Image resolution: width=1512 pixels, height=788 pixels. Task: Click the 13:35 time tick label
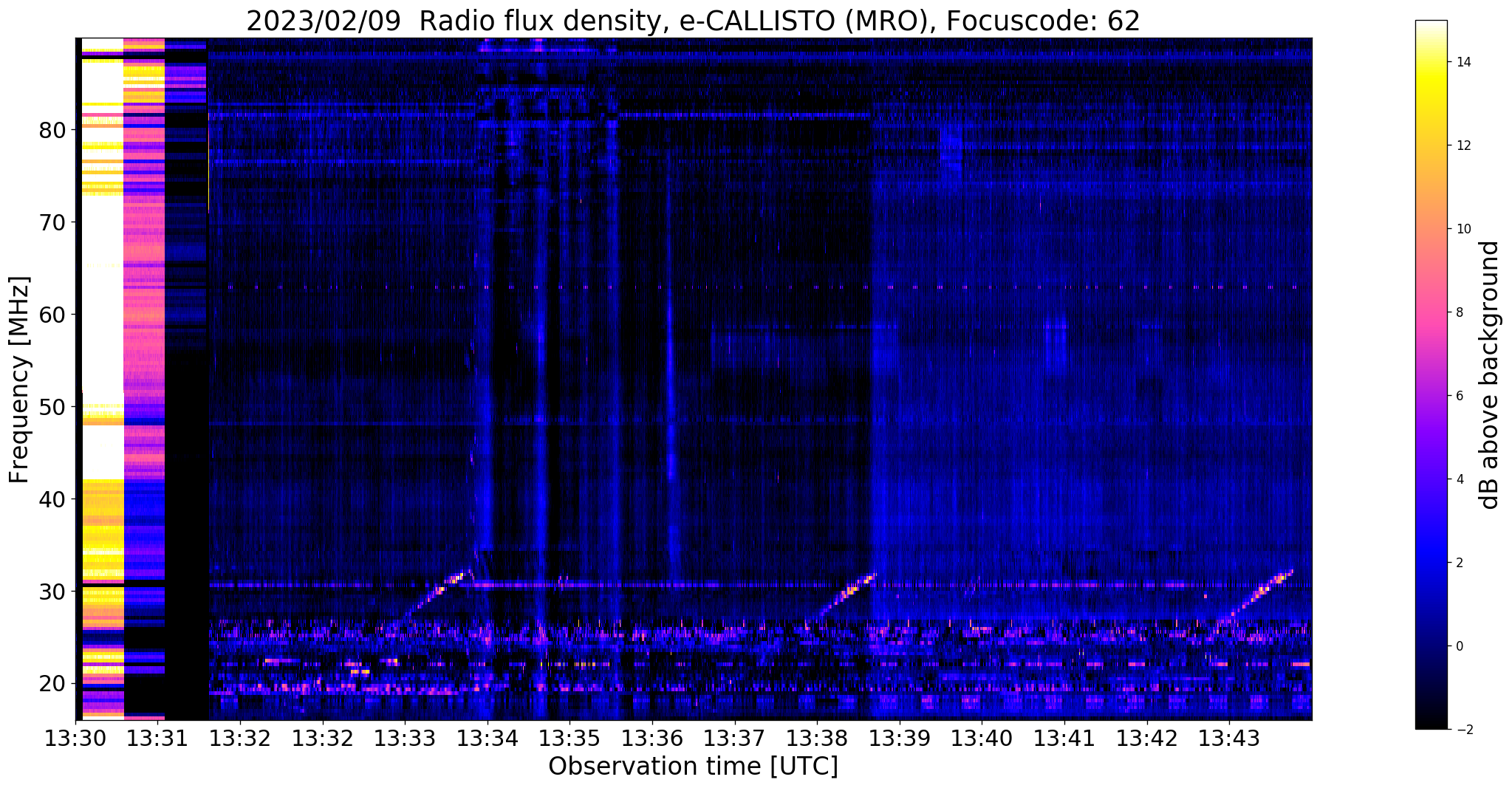(570, 738)
